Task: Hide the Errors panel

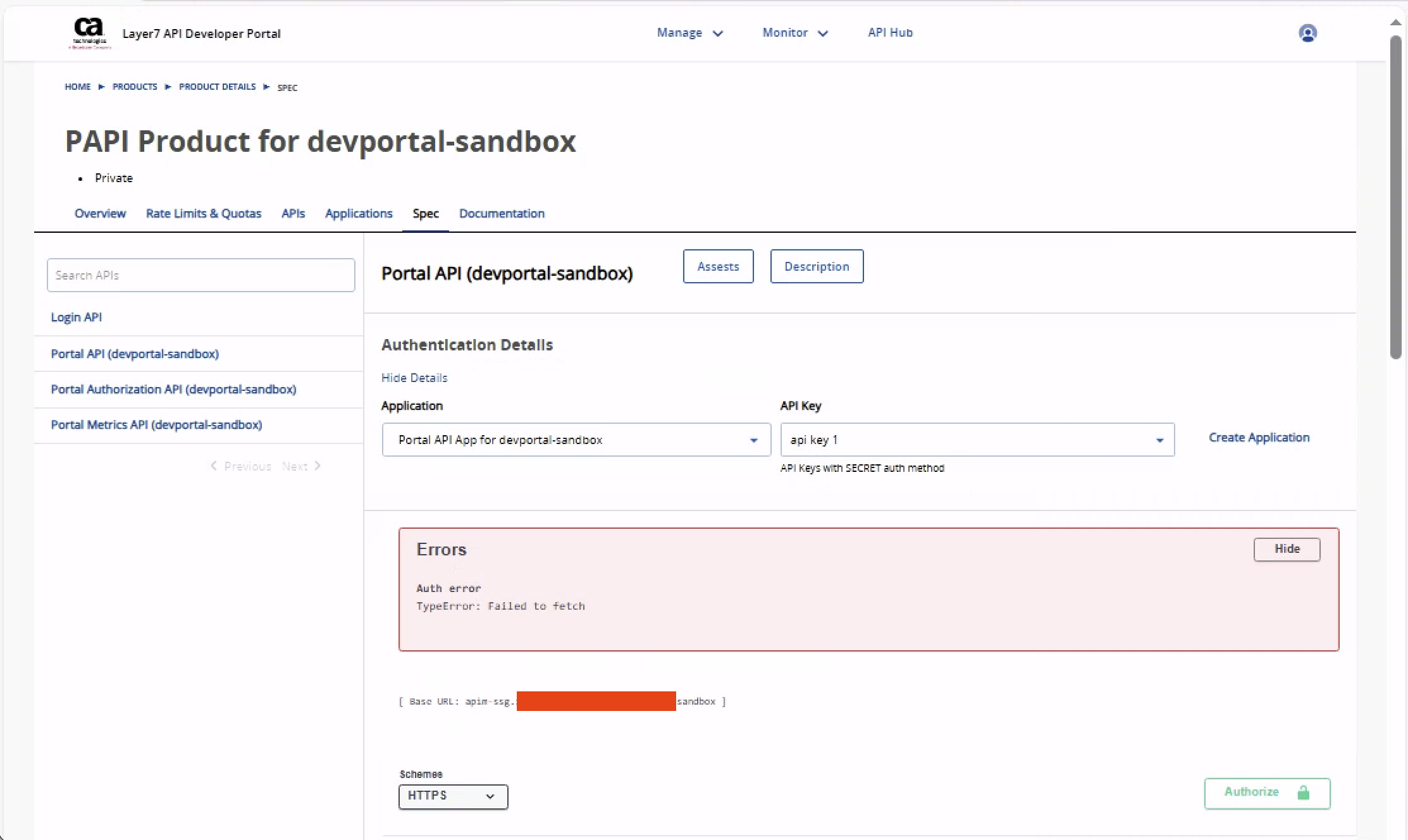Action: click(x=1287, y=549)
